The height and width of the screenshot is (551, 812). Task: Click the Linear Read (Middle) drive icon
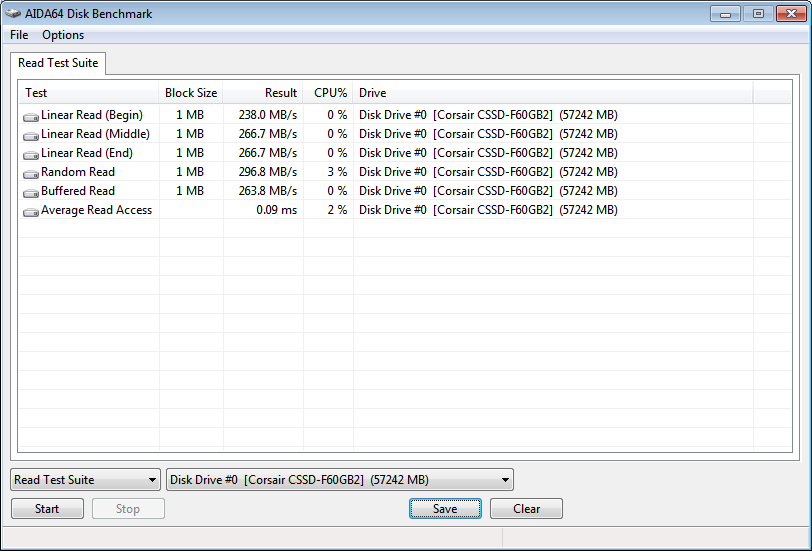tap(31, 136)
